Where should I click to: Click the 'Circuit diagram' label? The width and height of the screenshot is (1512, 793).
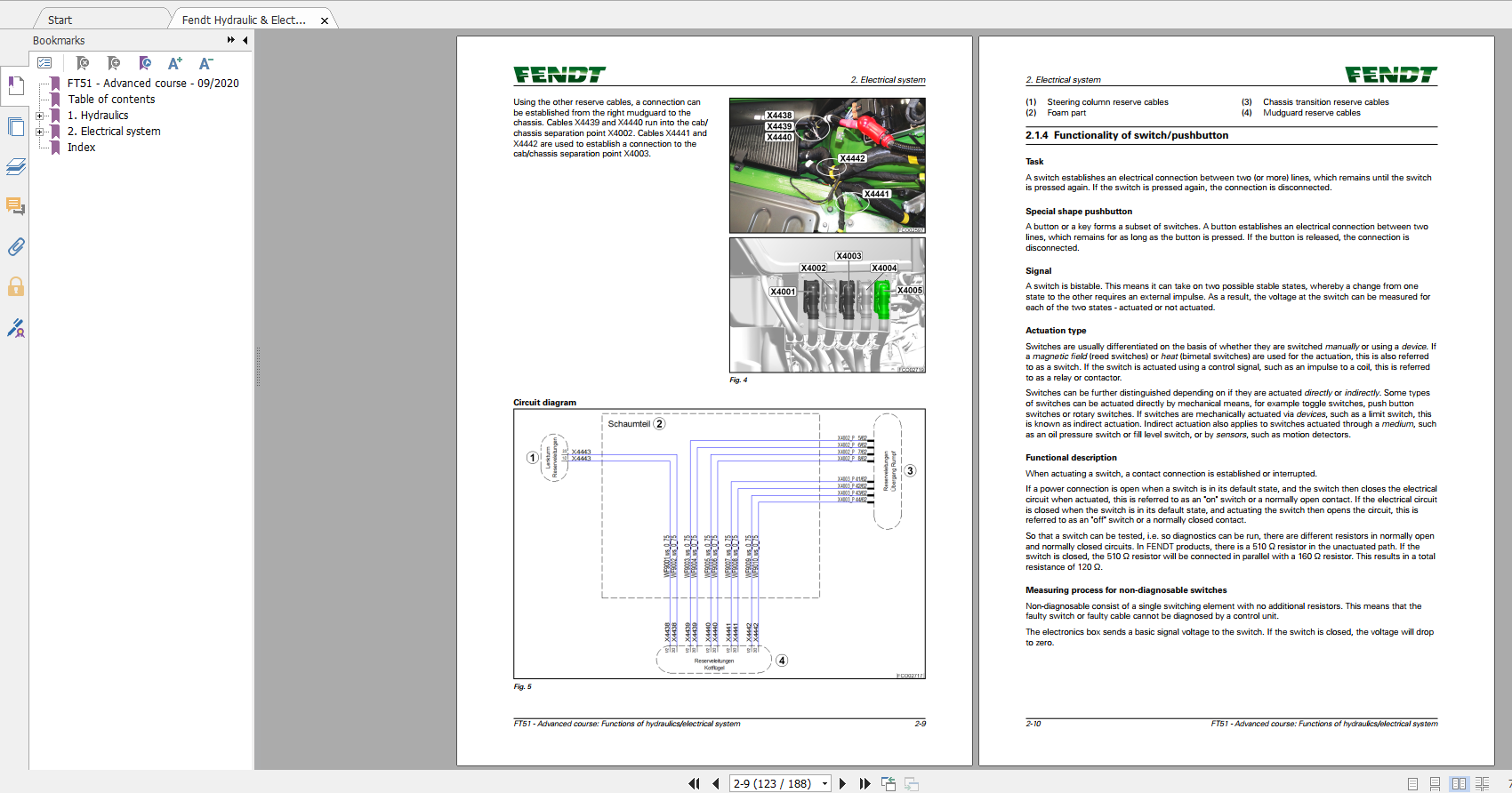point(544,403)
